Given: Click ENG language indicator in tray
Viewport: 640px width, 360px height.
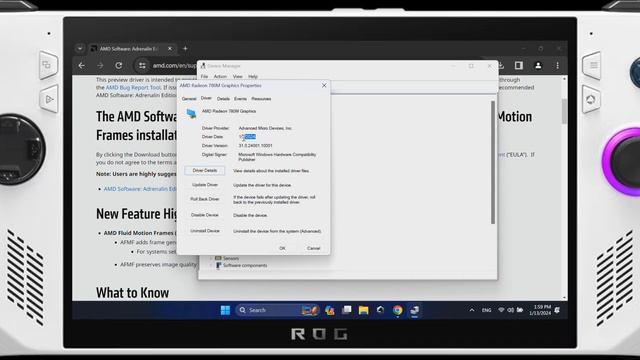Looking at the screenshot, I should pyautogui.click(x=487, y=310).
